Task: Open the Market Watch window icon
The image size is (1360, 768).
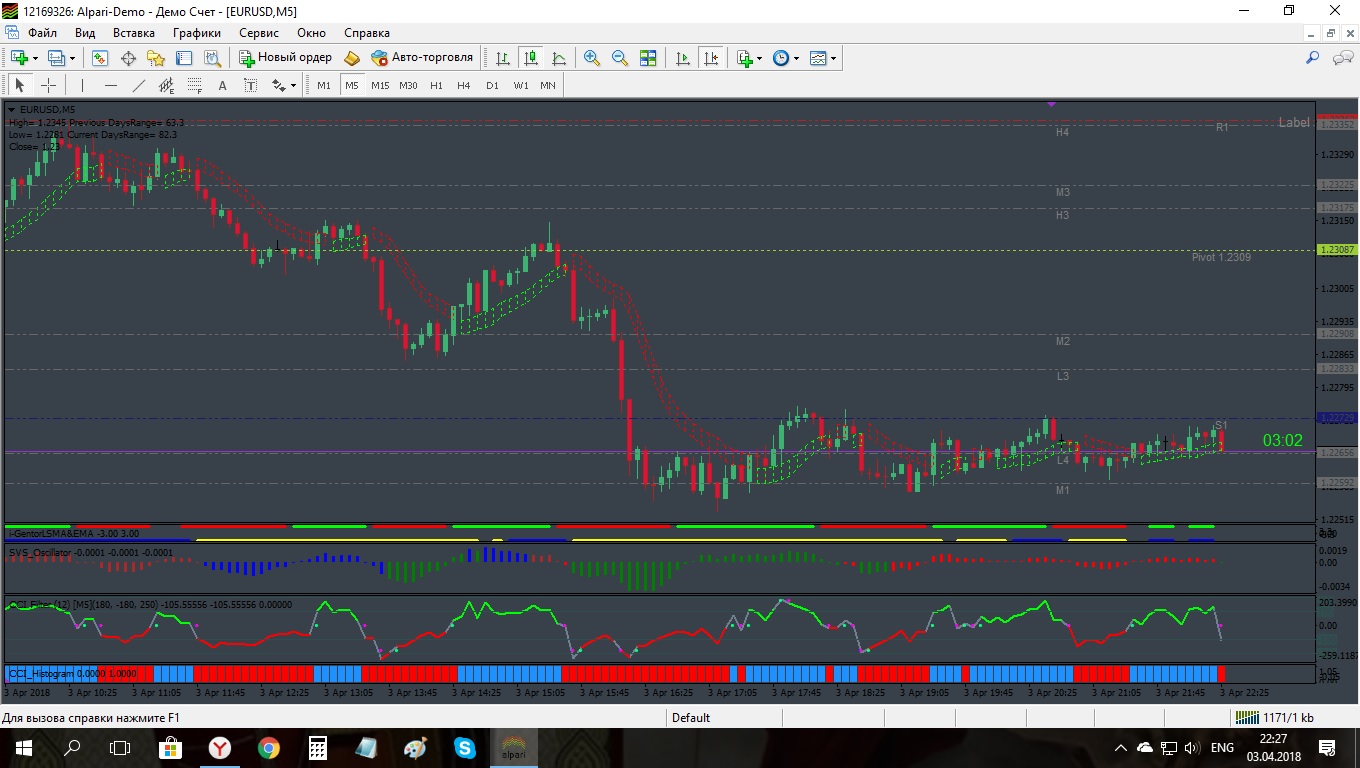Action: pyautogui.click(x=100, y=58)
